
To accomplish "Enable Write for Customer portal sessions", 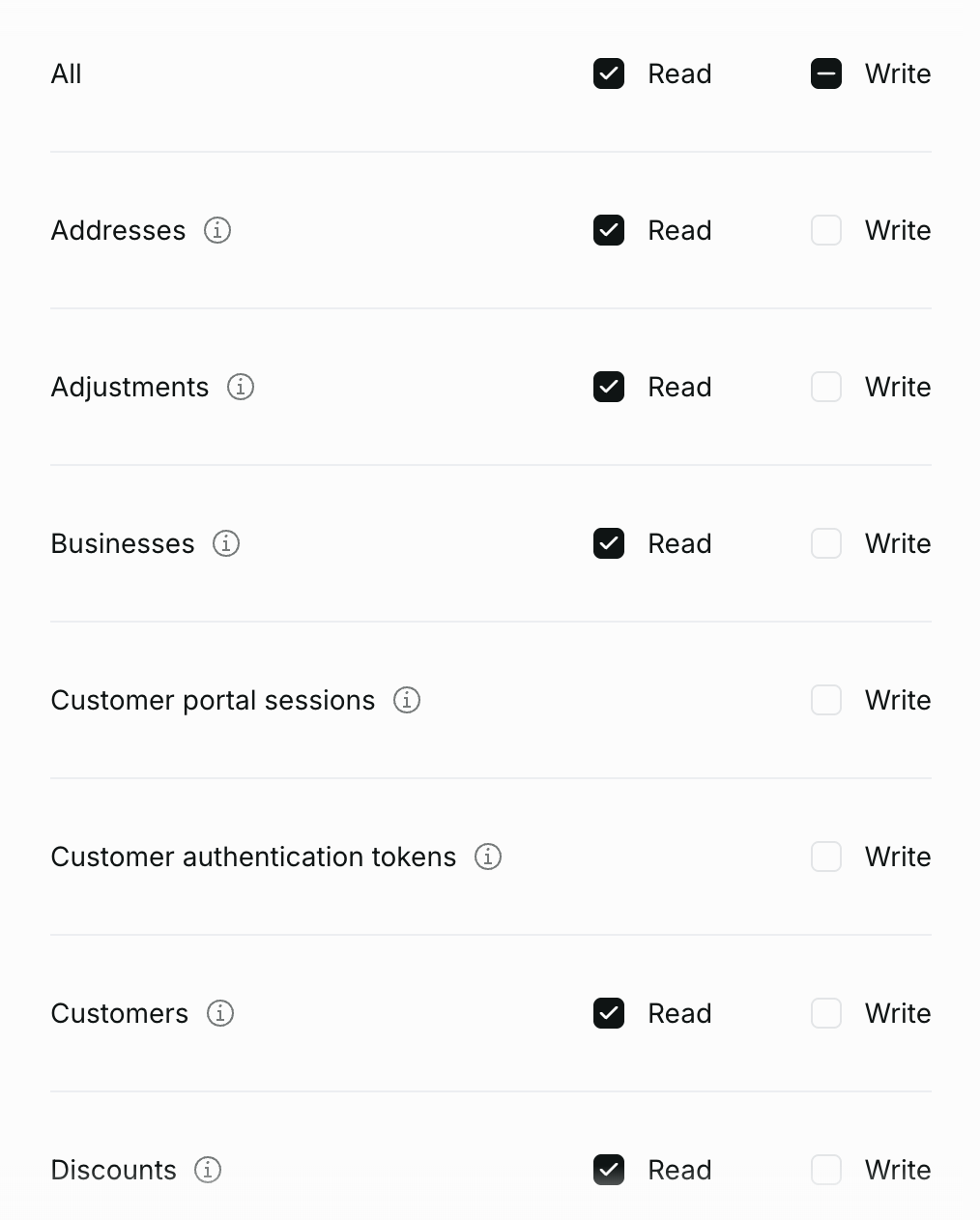I will [x=826, y=700].
